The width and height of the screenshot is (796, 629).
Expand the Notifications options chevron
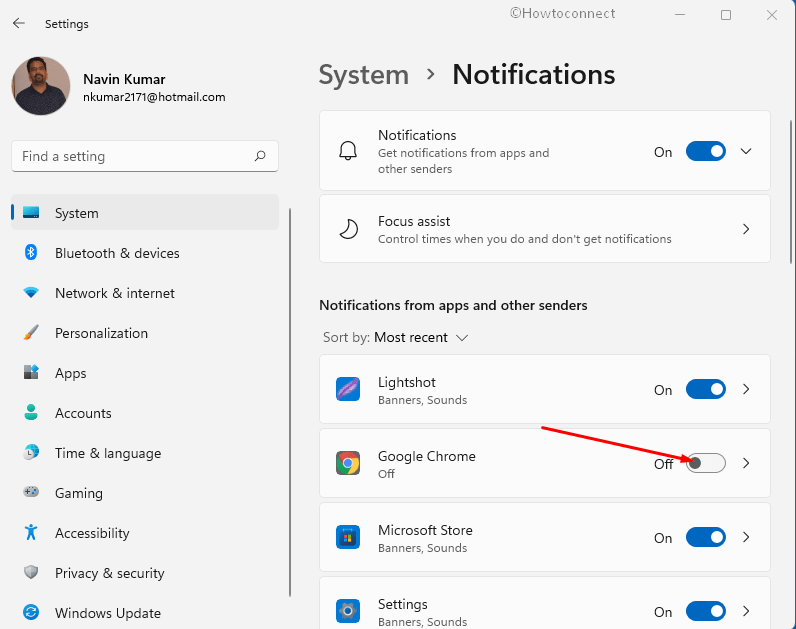pos(746,151)
